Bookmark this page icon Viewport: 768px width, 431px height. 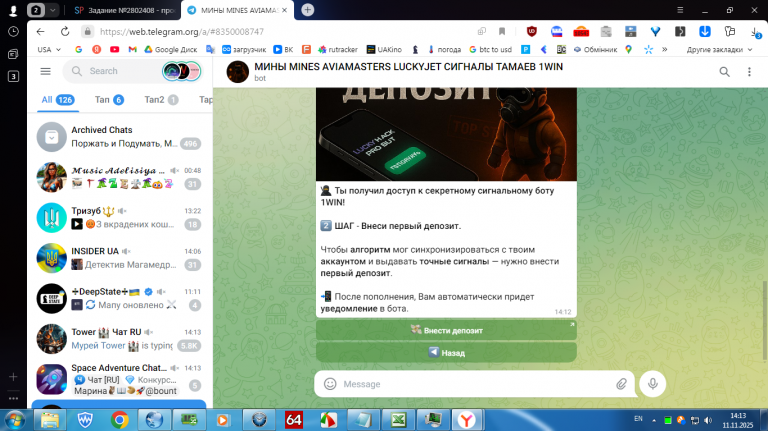tap(502, 31)
